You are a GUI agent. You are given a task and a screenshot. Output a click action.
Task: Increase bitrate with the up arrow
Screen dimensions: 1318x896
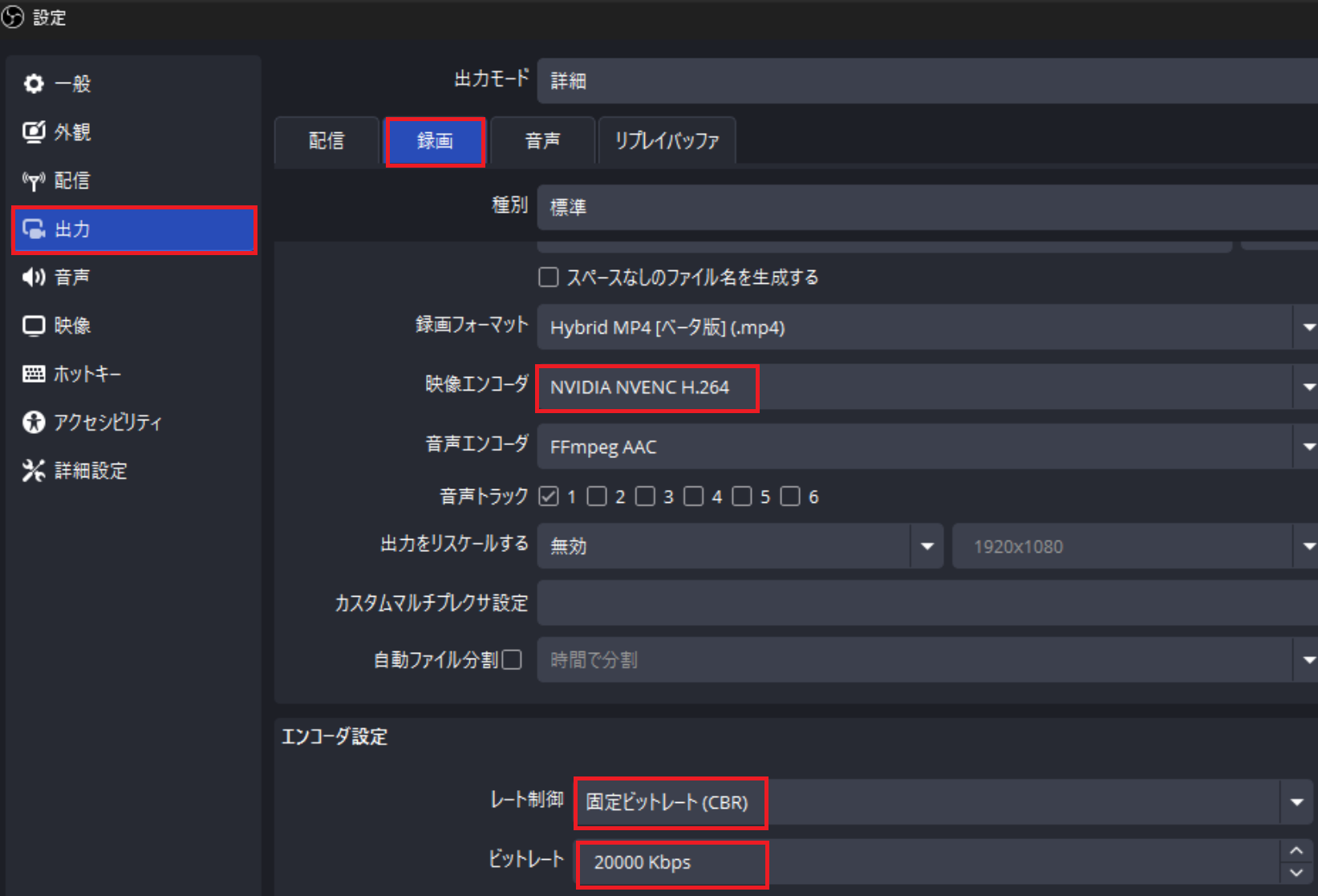1296,851
